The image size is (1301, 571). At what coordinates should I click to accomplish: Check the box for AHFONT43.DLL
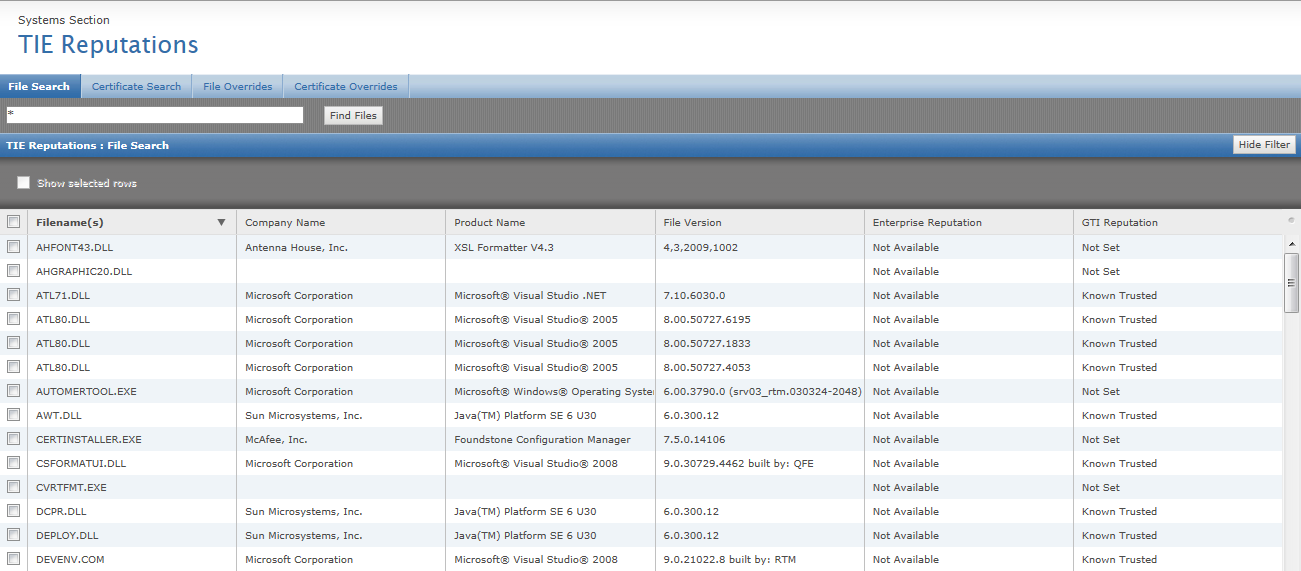[14, 246]
